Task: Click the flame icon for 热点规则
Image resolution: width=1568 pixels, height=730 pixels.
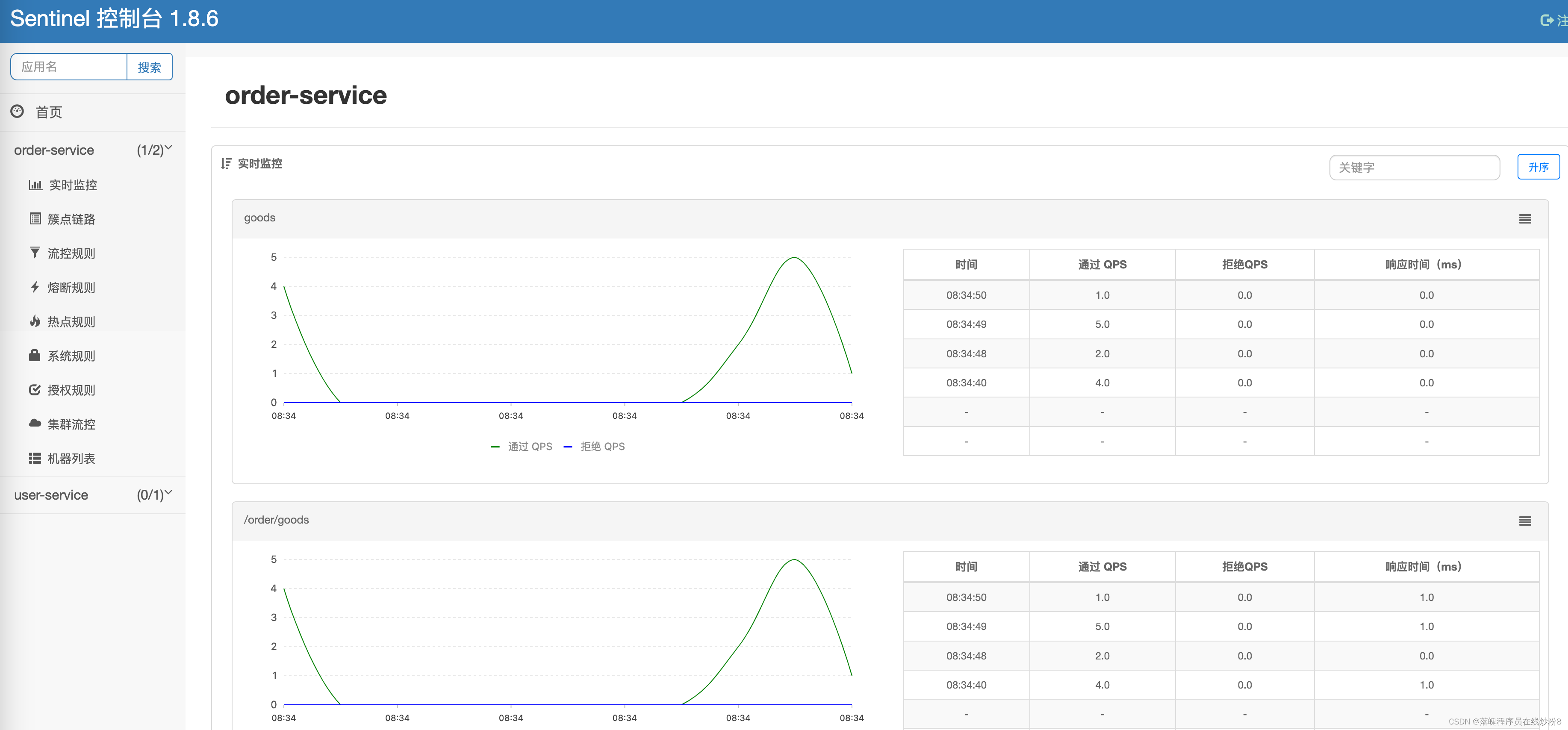Action: (35, 321)
